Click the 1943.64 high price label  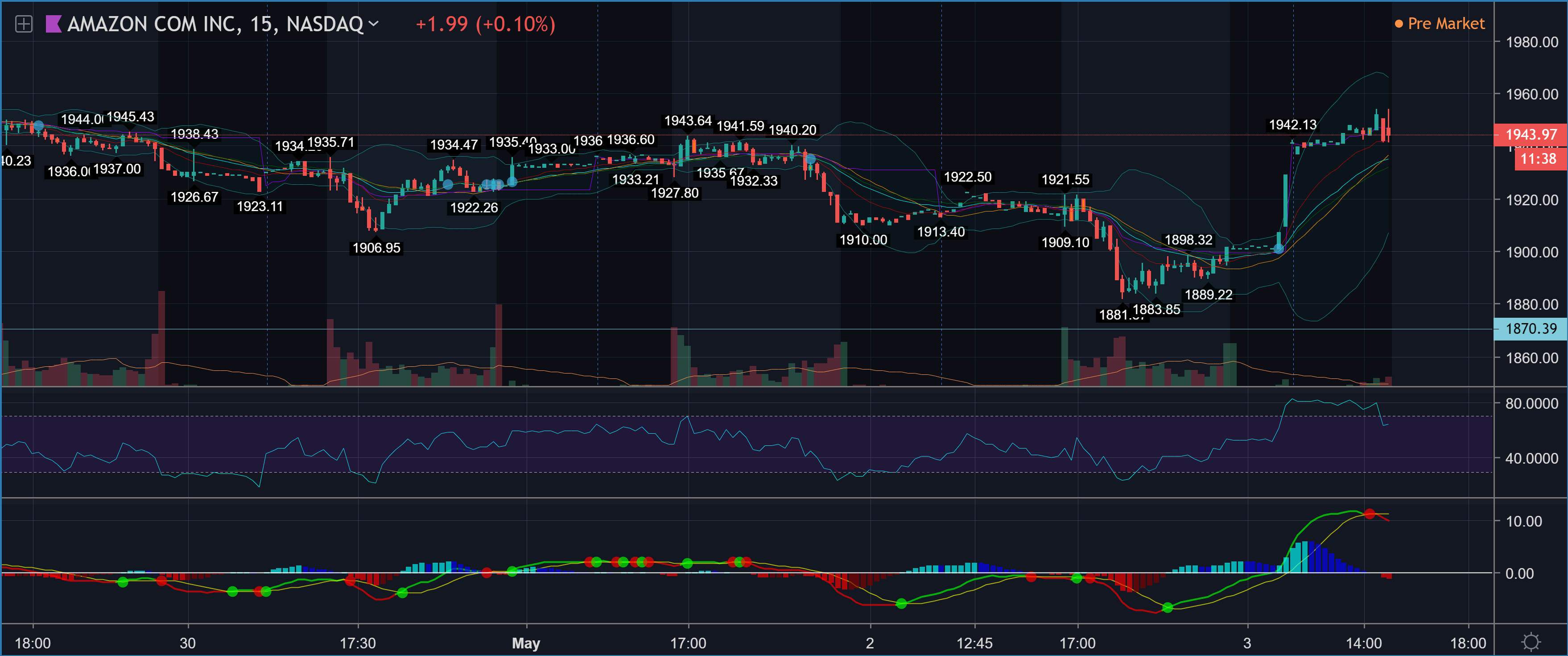688,120
